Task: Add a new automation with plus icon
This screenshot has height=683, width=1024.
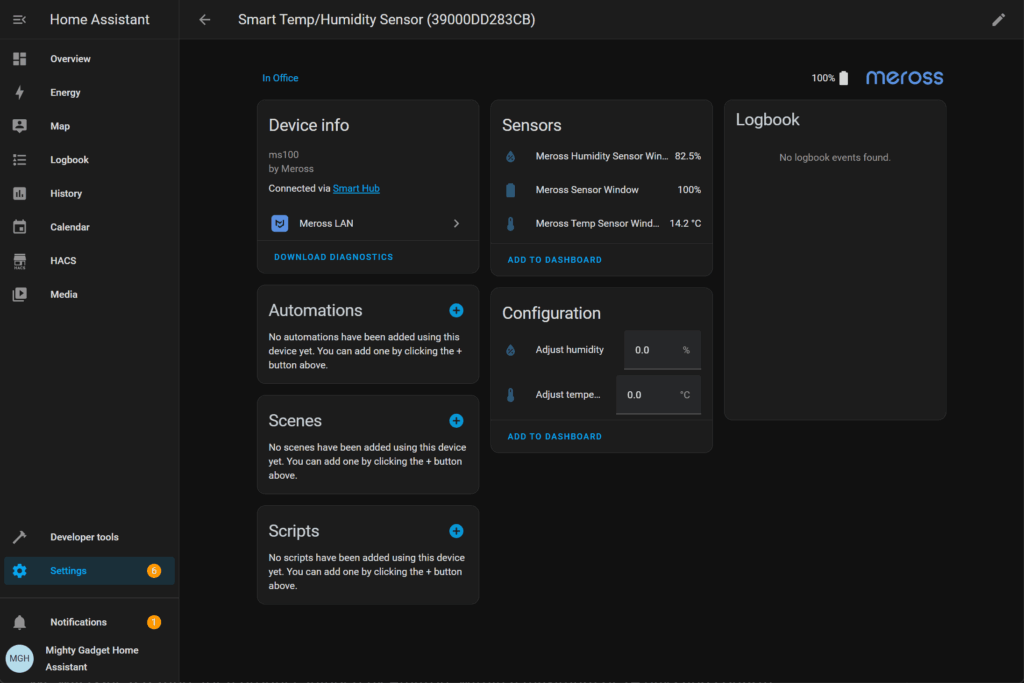Action: tap(456, 310)
